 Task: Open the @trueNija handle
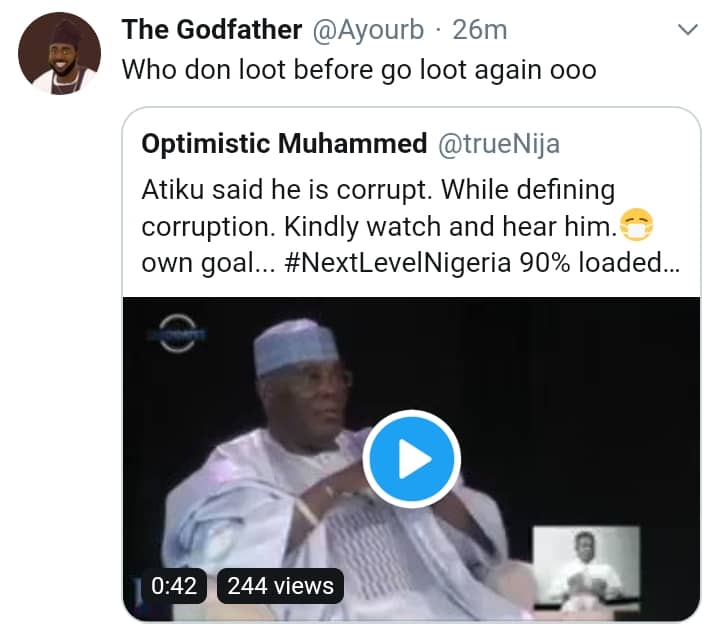499,144
